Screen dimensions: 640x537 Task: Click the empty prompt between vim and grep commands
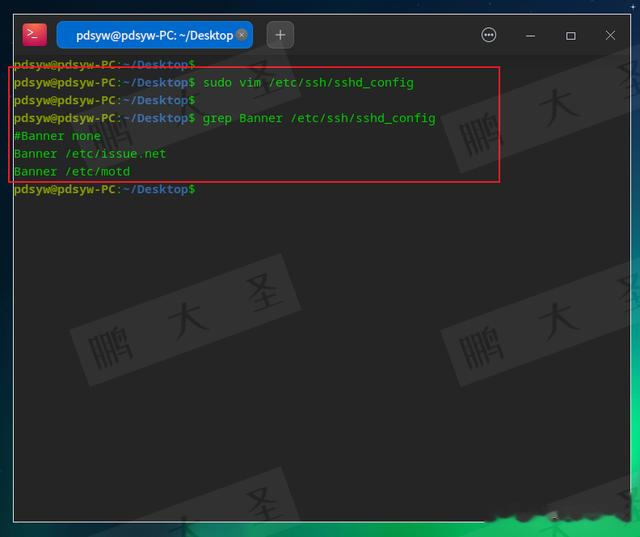coord(104,100)
